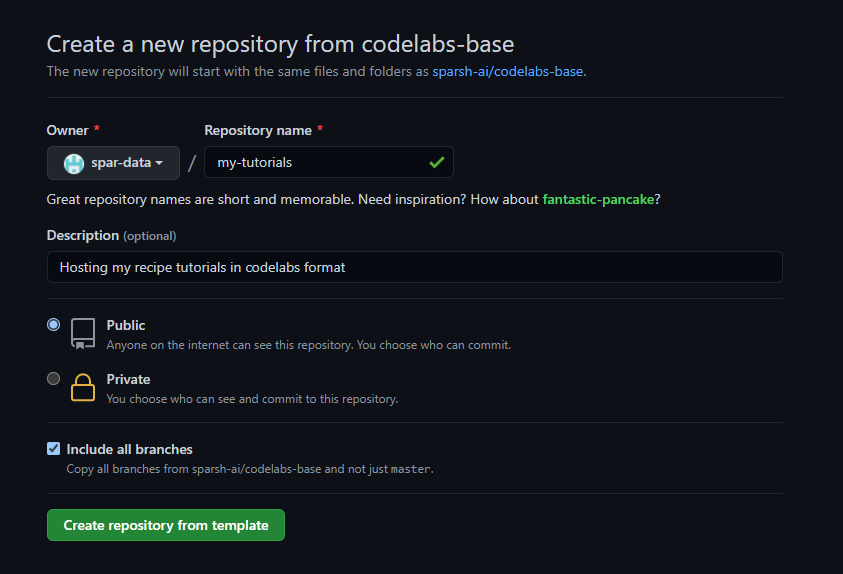843x574 pixels.
Task: Use the fantastic-pancake name suggestion
Action: coord(598,199)
